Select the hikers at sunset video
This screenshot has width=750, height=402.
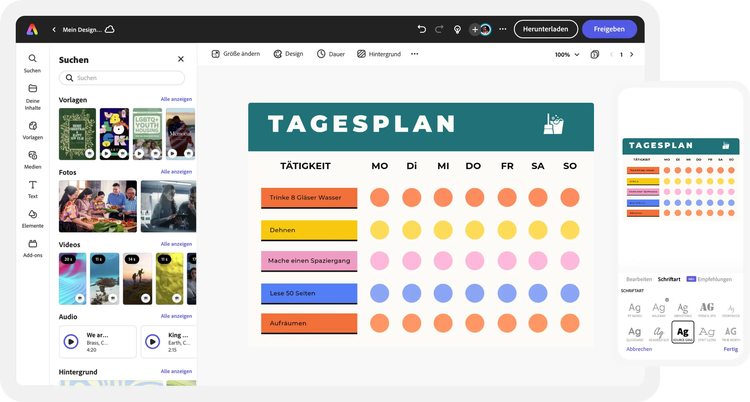coord(137,279)
